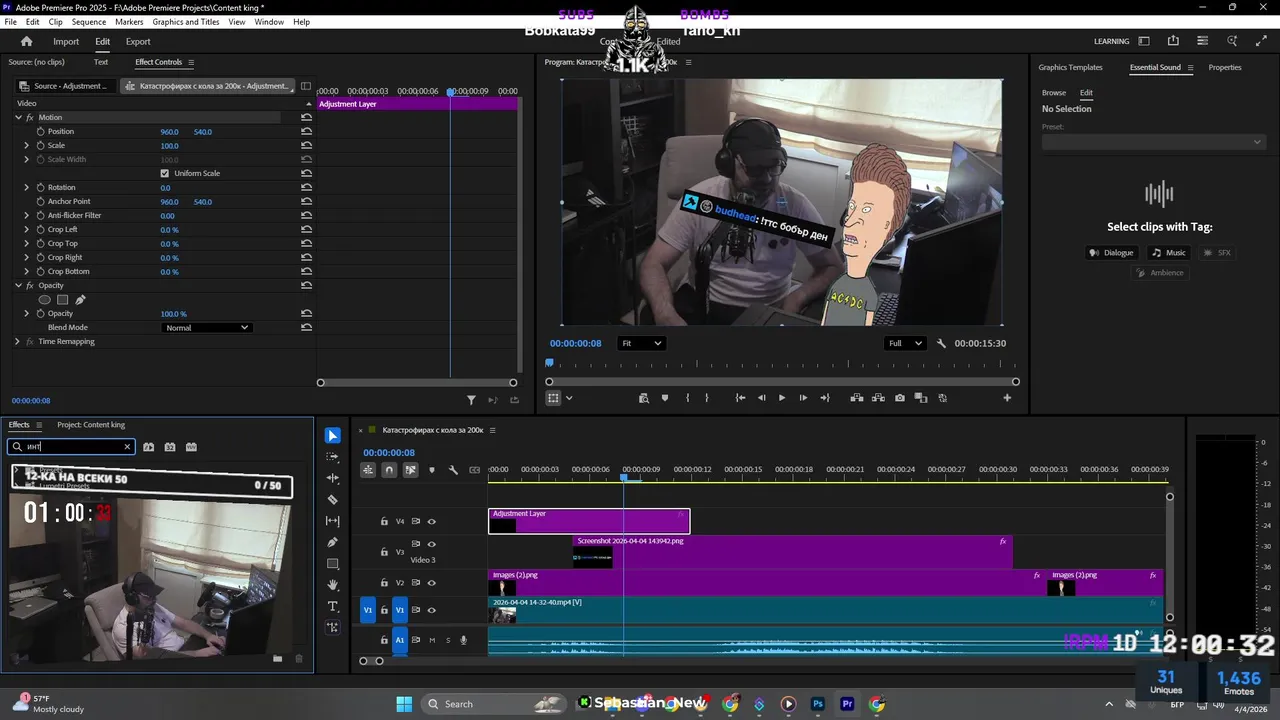Expand Time Remapping effect
1280x720 pixels.
[x=17, y=341]
